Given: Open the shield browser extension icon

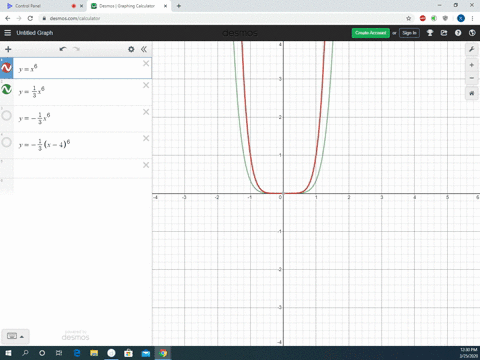Looking at the screenshot, I should click(445, 18).
